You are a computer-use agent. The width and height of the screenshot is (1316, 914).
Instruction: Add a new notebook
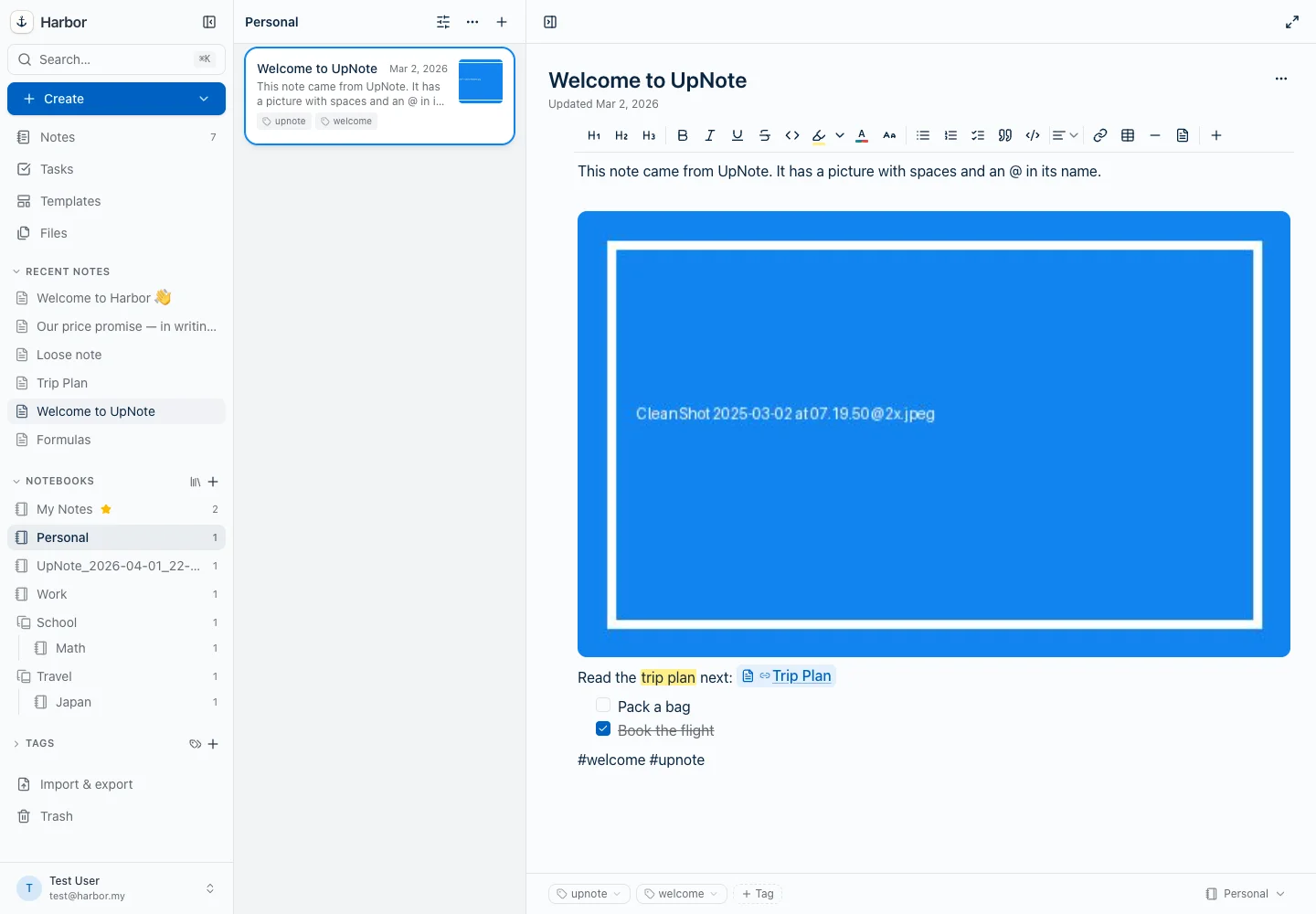213,482
